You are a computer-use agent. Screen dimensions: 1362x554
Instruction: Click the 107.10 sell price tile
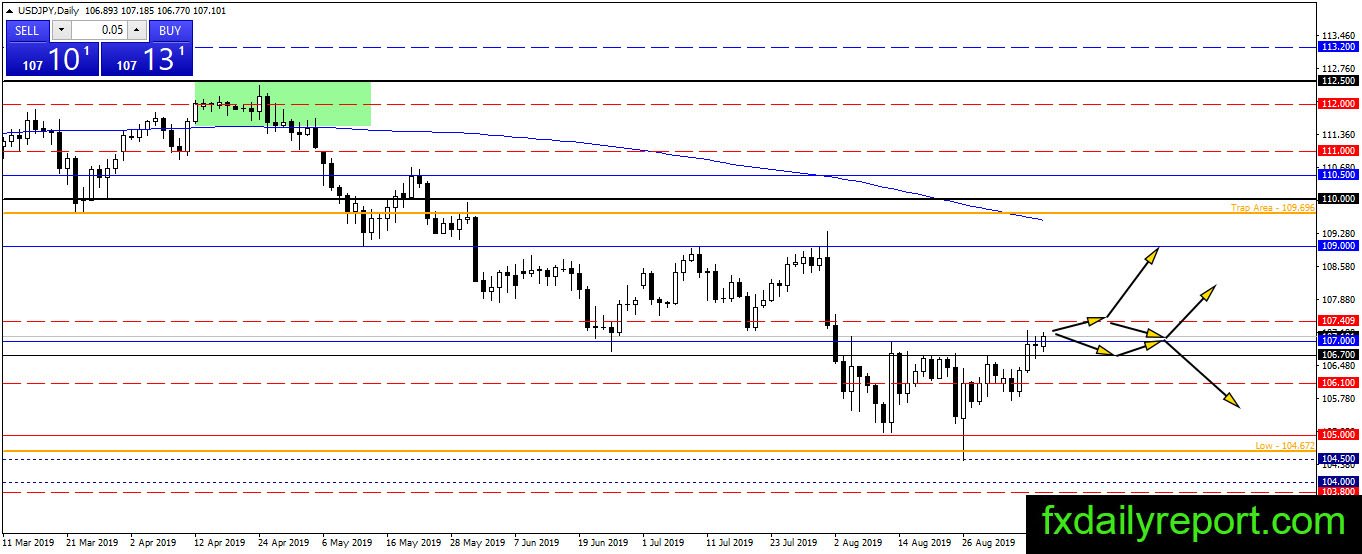pos(52,58)
